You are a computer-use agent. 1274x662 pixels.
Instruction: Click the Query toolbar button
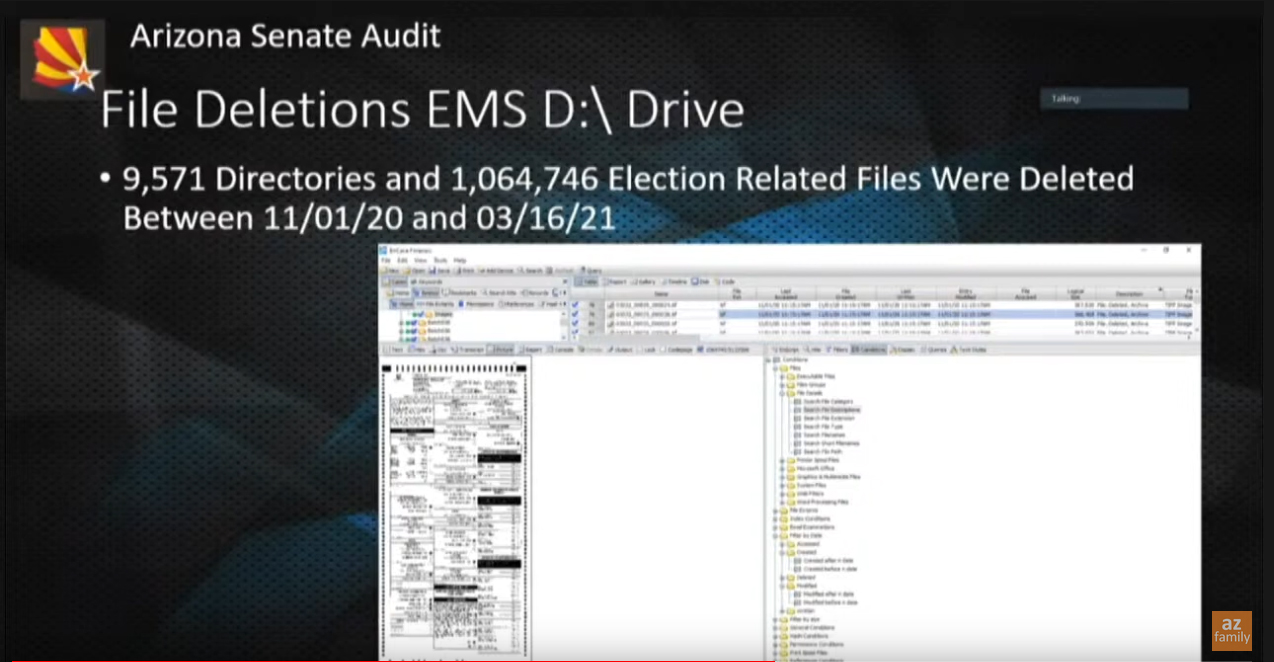point(591,270)
